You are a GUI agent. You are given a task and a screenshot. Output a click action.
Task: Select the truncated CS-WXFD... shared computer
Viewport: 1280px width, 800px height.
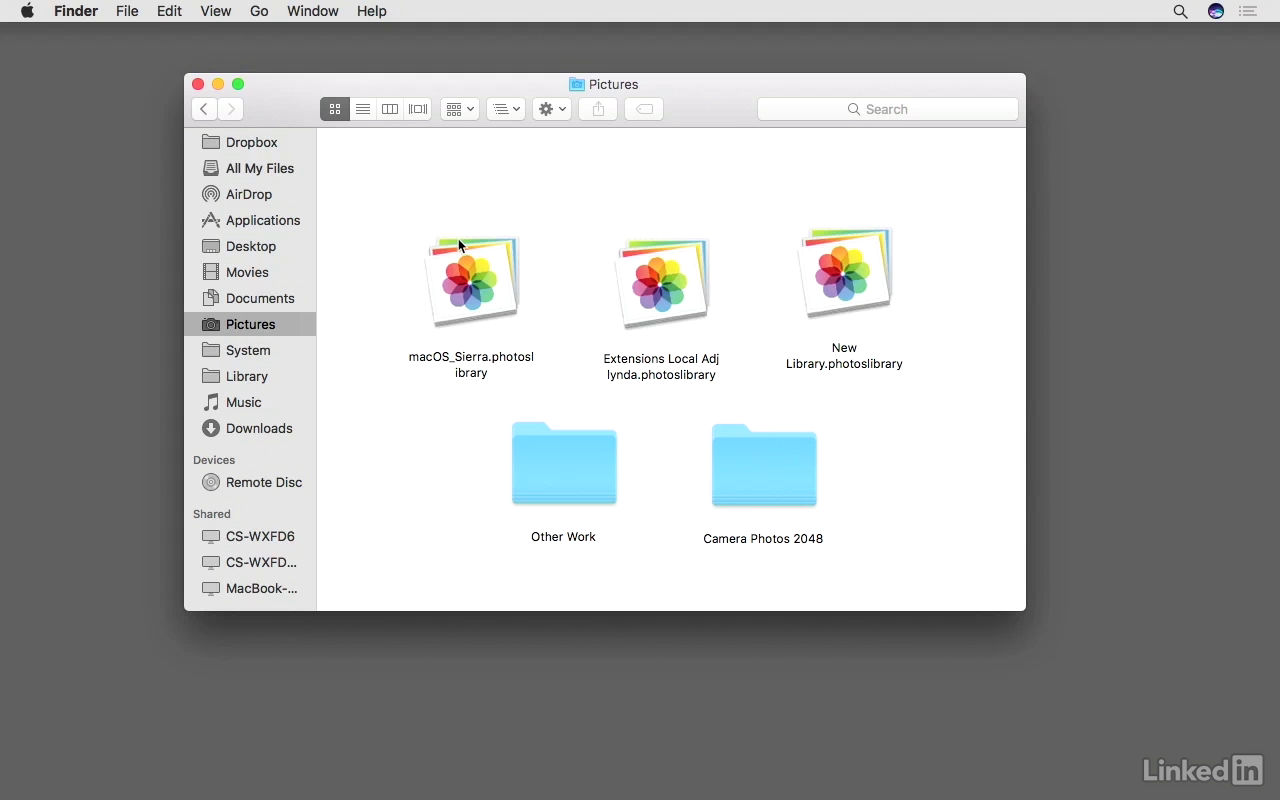click(x=250, y=562)
